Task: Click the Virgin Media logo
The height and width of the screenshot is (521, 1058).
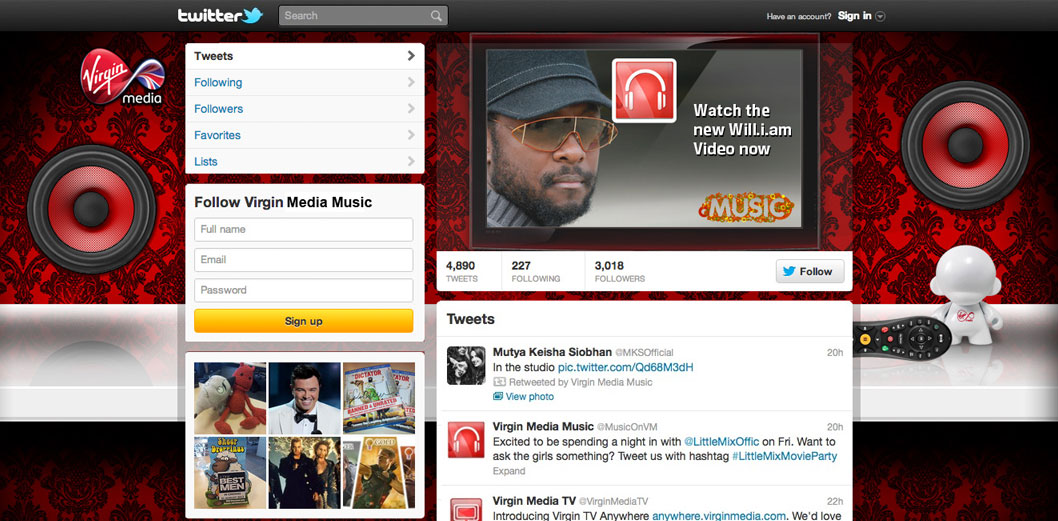Action: [x=121, y=79]
